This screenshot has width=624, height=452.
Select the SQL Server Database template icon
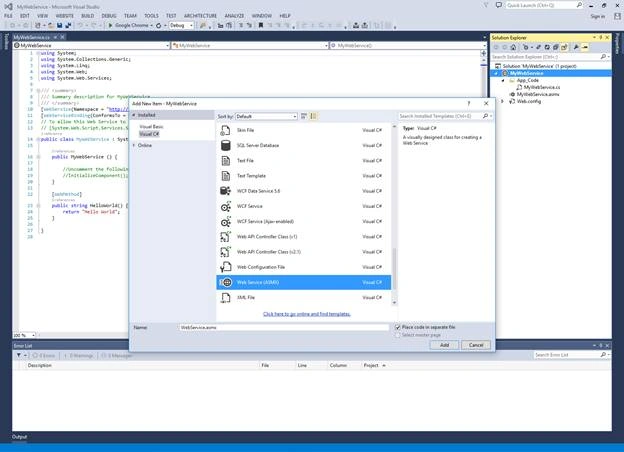coord(226,145)
